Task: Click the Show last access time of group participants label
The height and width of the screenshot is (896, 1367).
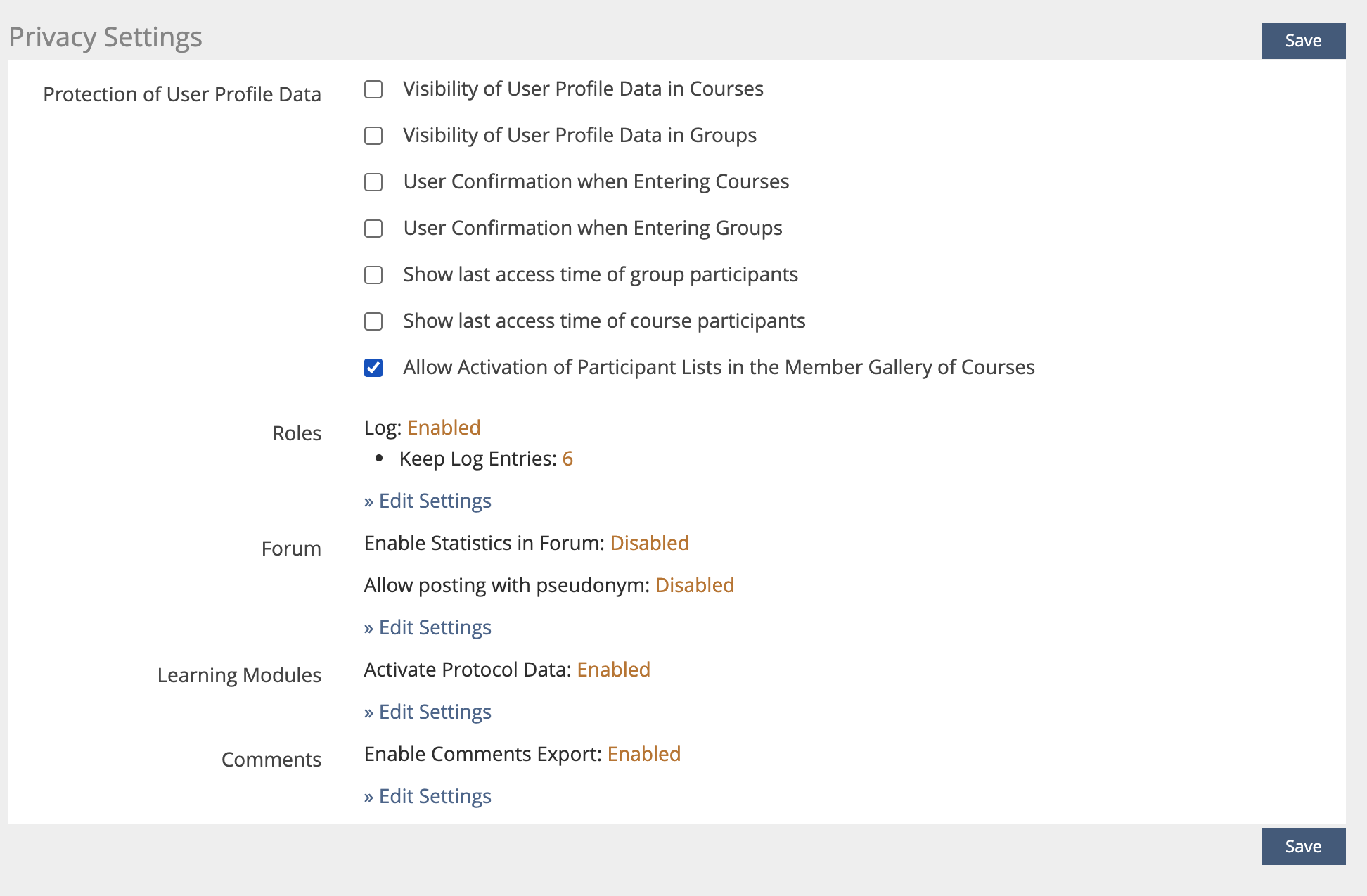Action: click(x=600, y=274)
